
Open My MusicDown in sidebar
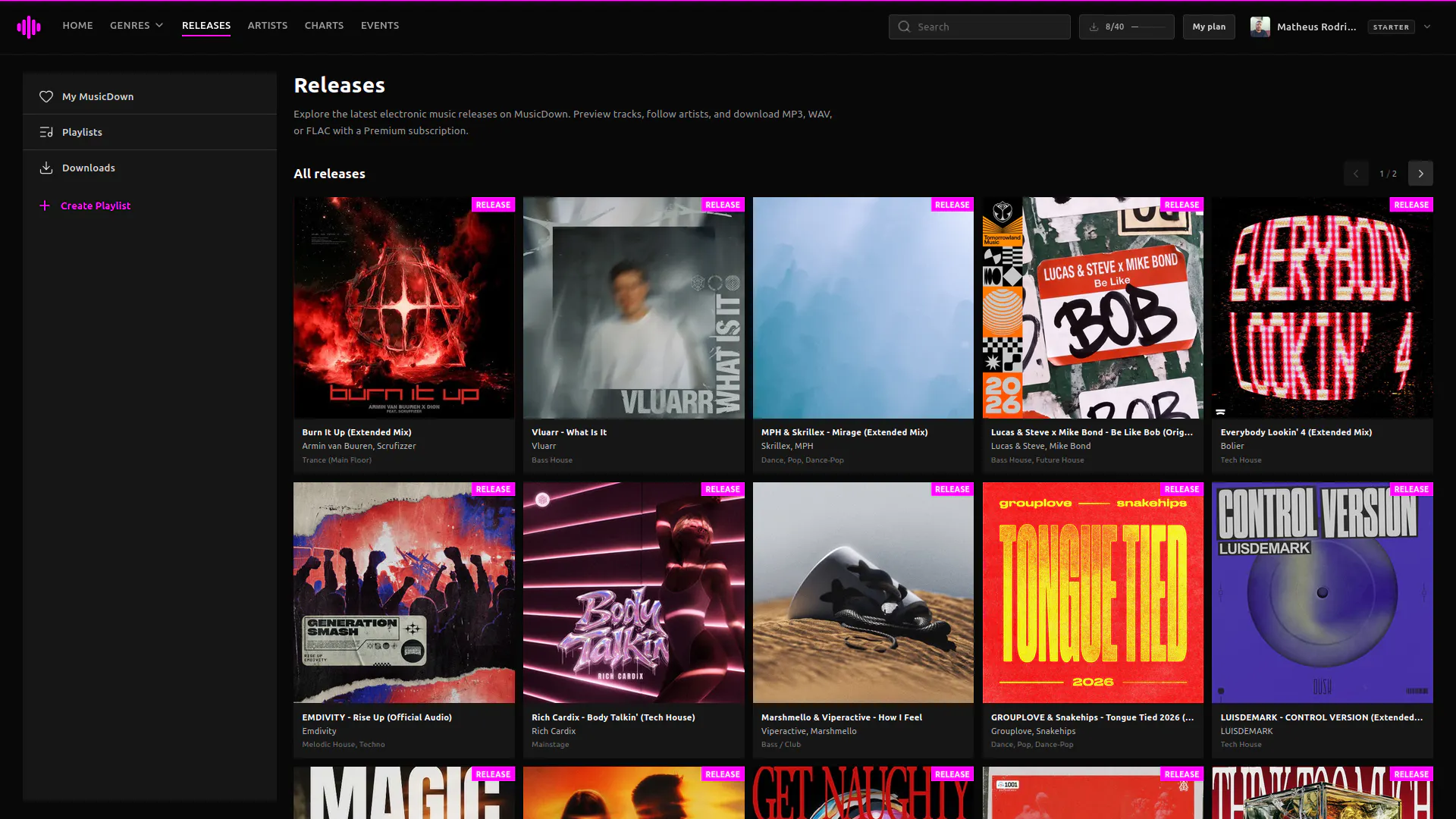pos(149,96)
